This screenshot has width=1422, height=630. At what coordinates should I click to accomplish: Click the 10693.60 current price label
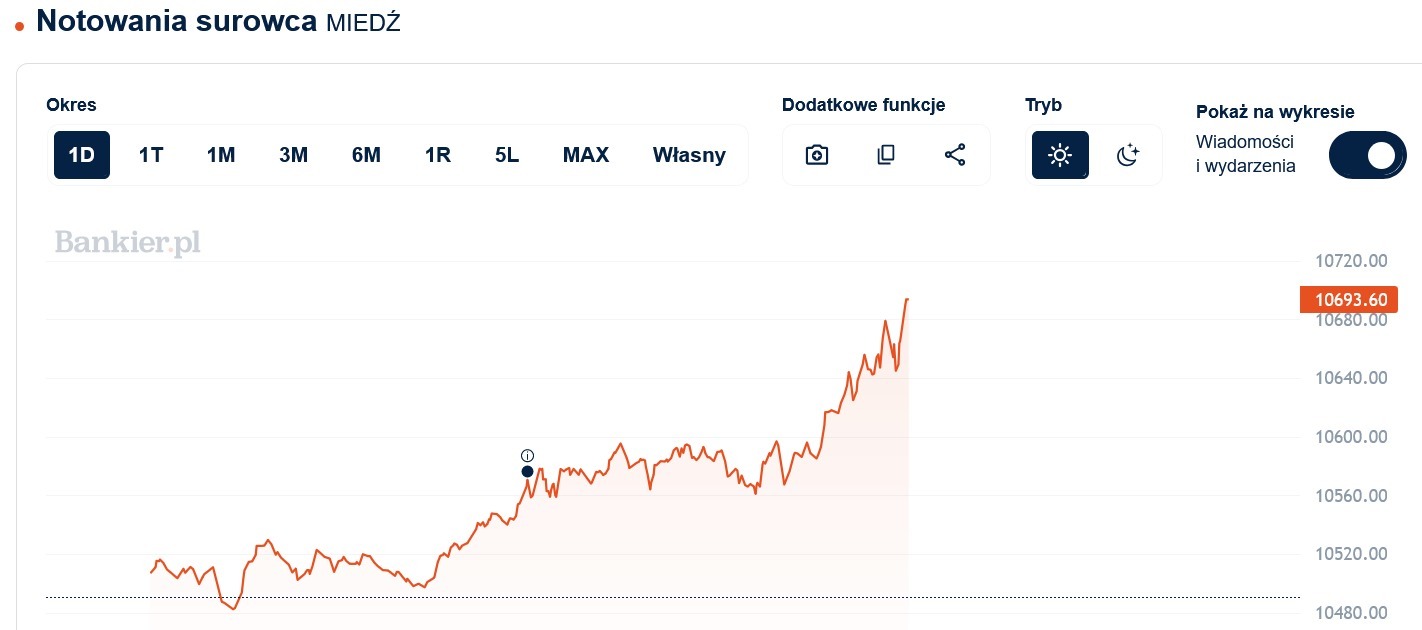pyautogui.click(x=1350, y=299)
